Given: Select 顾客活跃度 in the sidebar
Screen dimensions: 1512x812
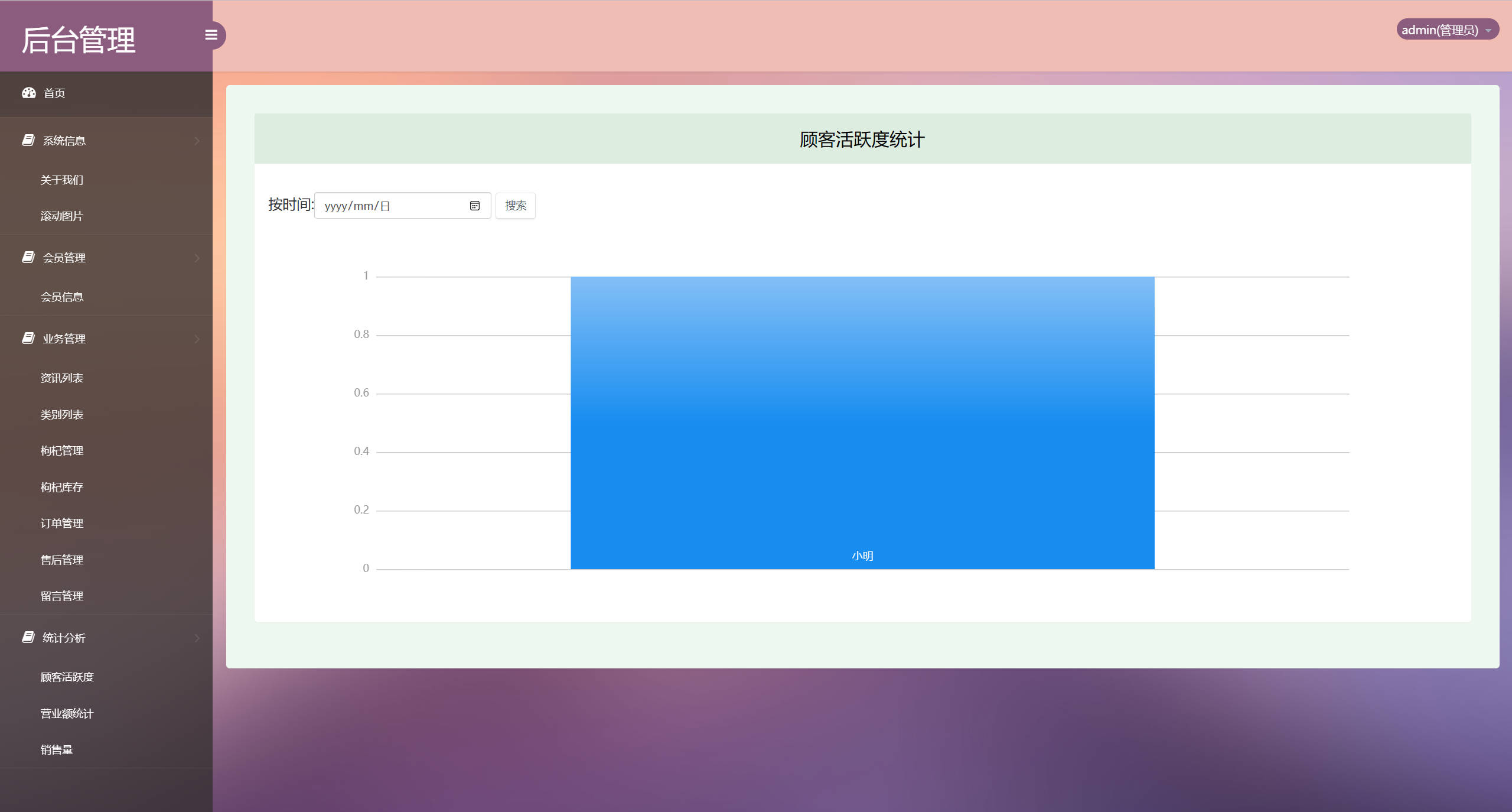Looking at the screenshot, I should tap(67, 677).
